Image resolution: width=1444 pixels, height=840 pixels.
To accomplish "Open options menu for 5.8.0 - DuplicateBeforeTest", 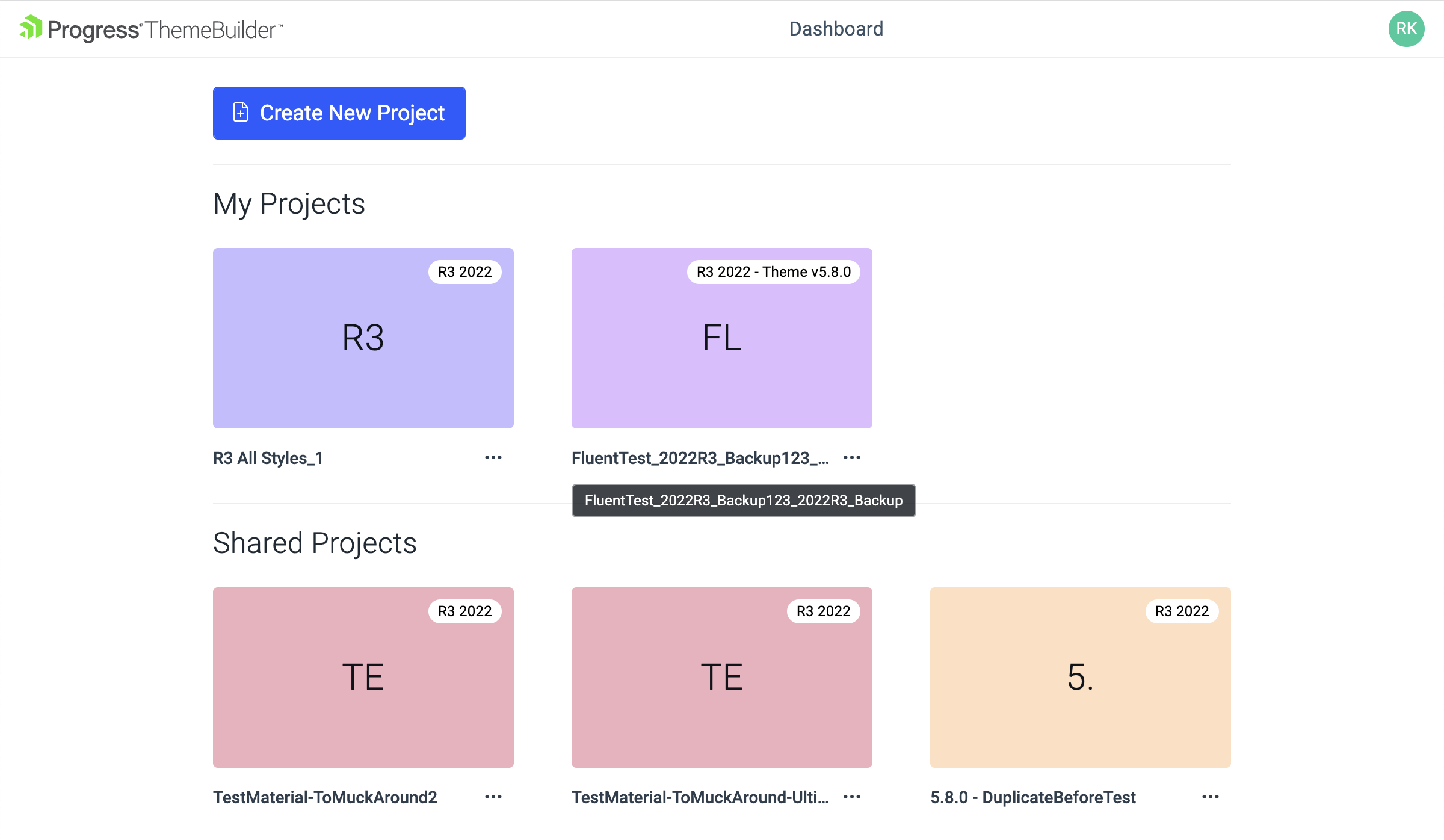I will pyautogui.click(x=1211, y=797).
